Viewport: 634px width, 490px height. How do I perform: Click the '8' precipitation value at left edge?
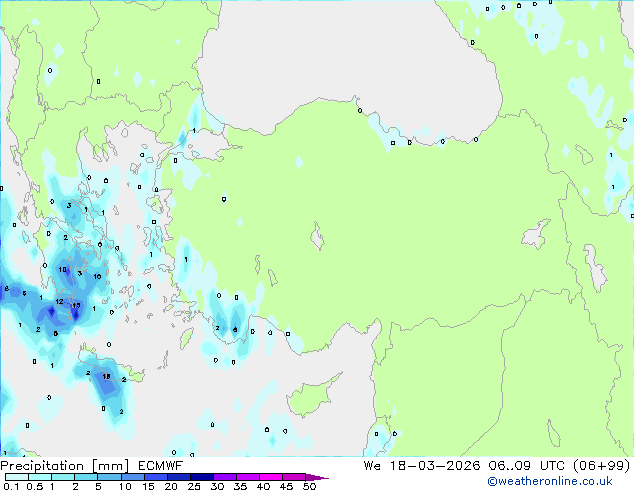coord(6,289)
